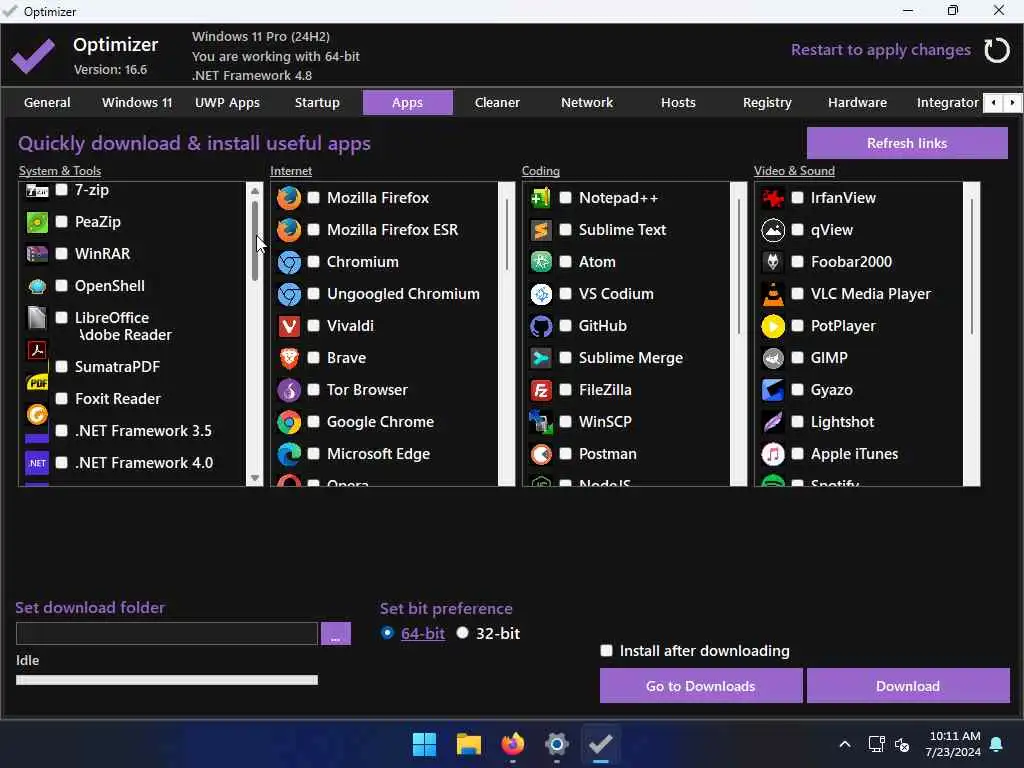Click the Coding list scrollbar
1024x768 pixels.
(x=739, y=334)
